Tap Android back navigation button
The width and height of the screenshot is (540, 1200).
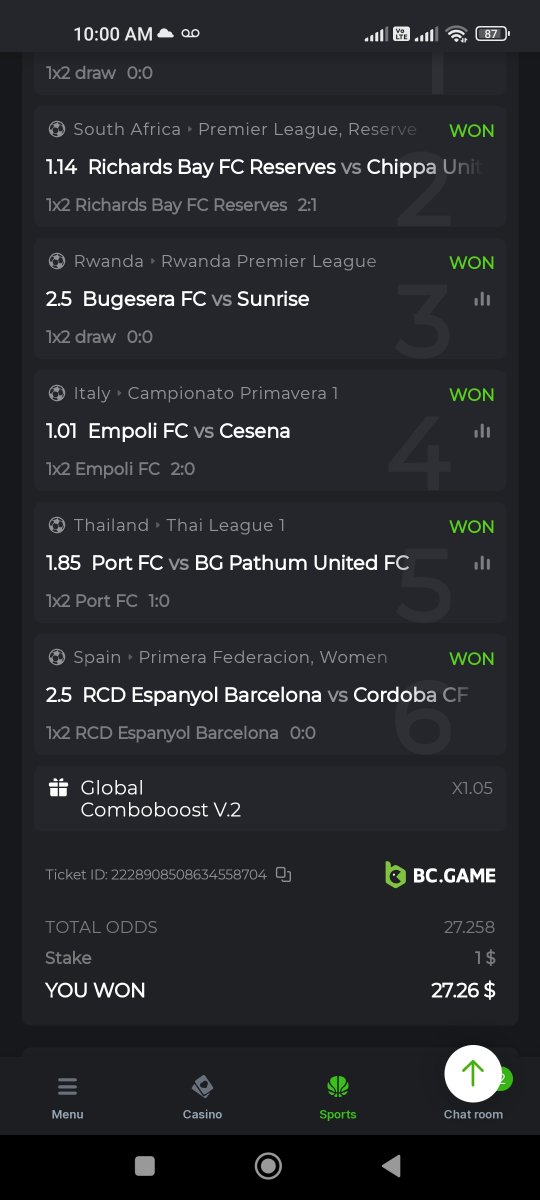click(391, 1166)
